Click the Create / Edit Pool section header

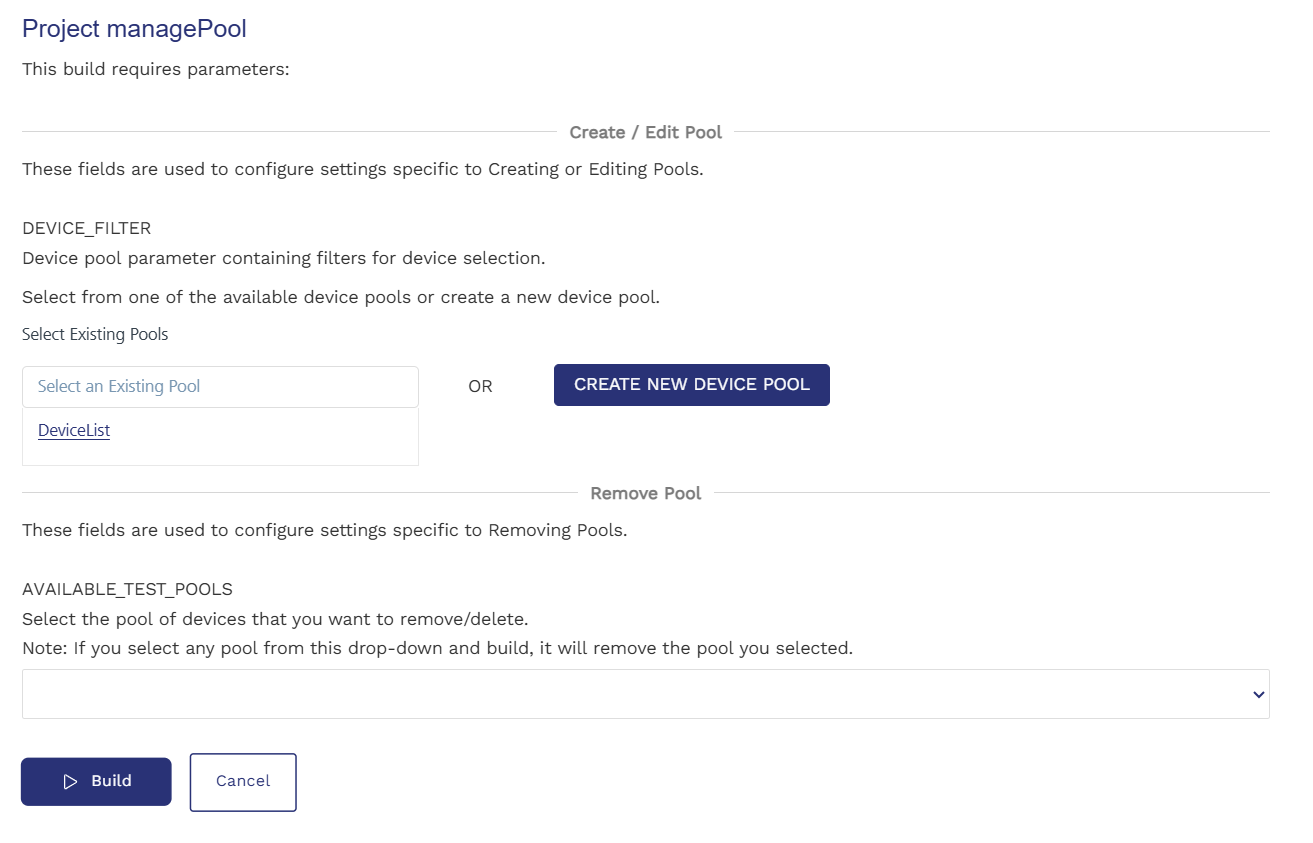coord(645,132)
